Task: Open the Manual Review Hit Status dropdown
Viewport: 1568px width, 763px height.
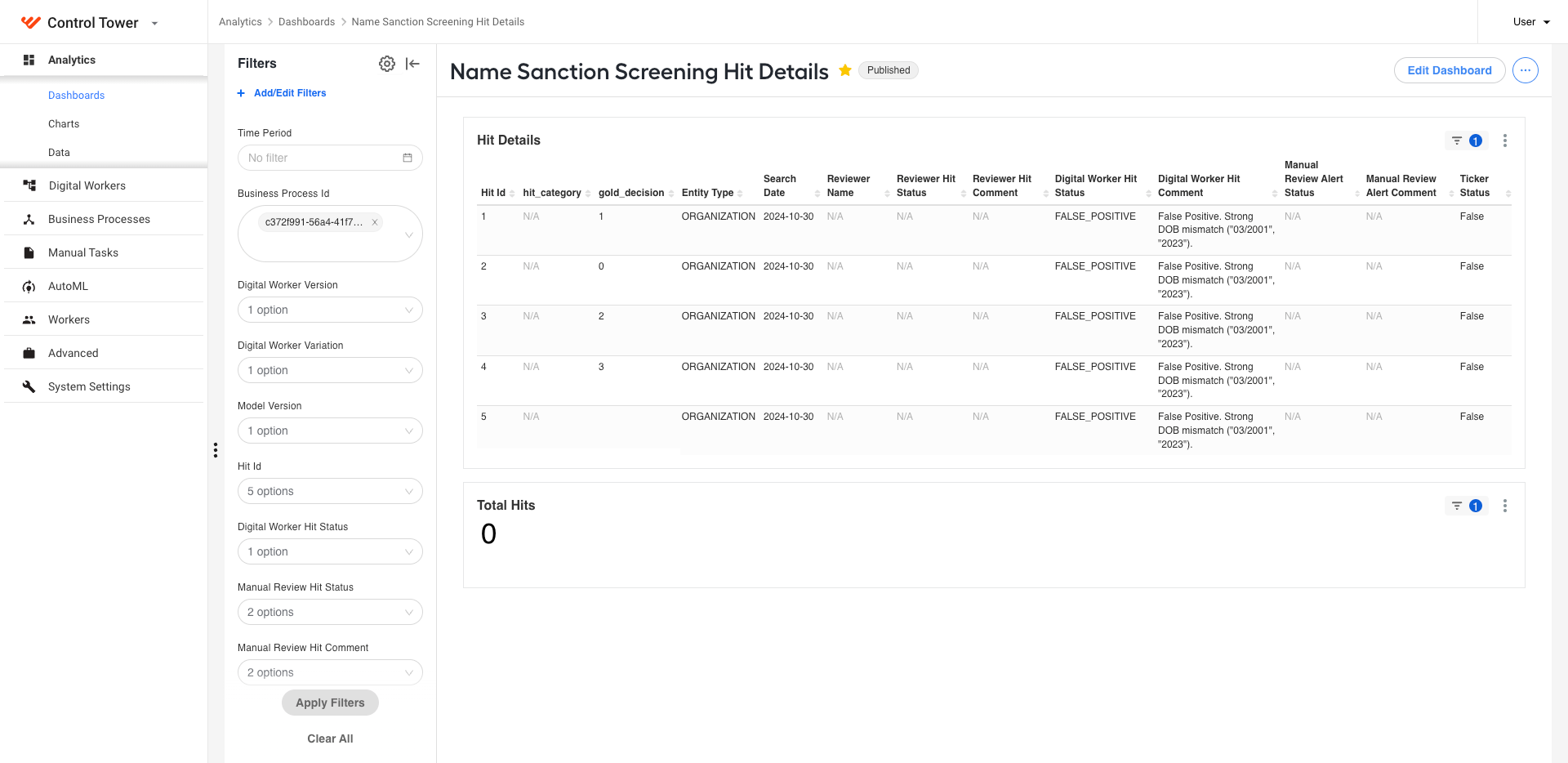Action: [x=330, y=612]
